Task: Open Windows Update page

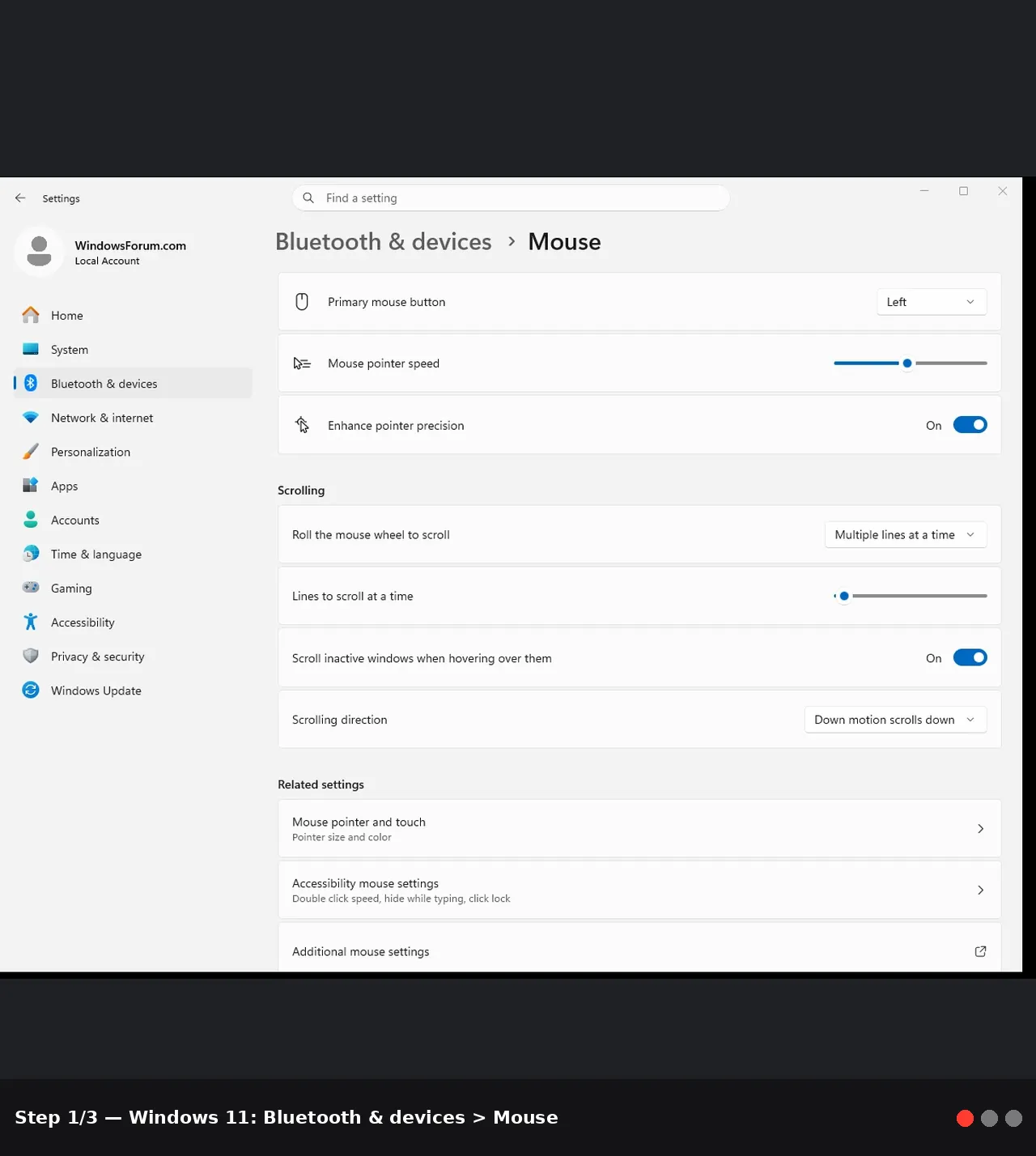Action: click(133, 690)
